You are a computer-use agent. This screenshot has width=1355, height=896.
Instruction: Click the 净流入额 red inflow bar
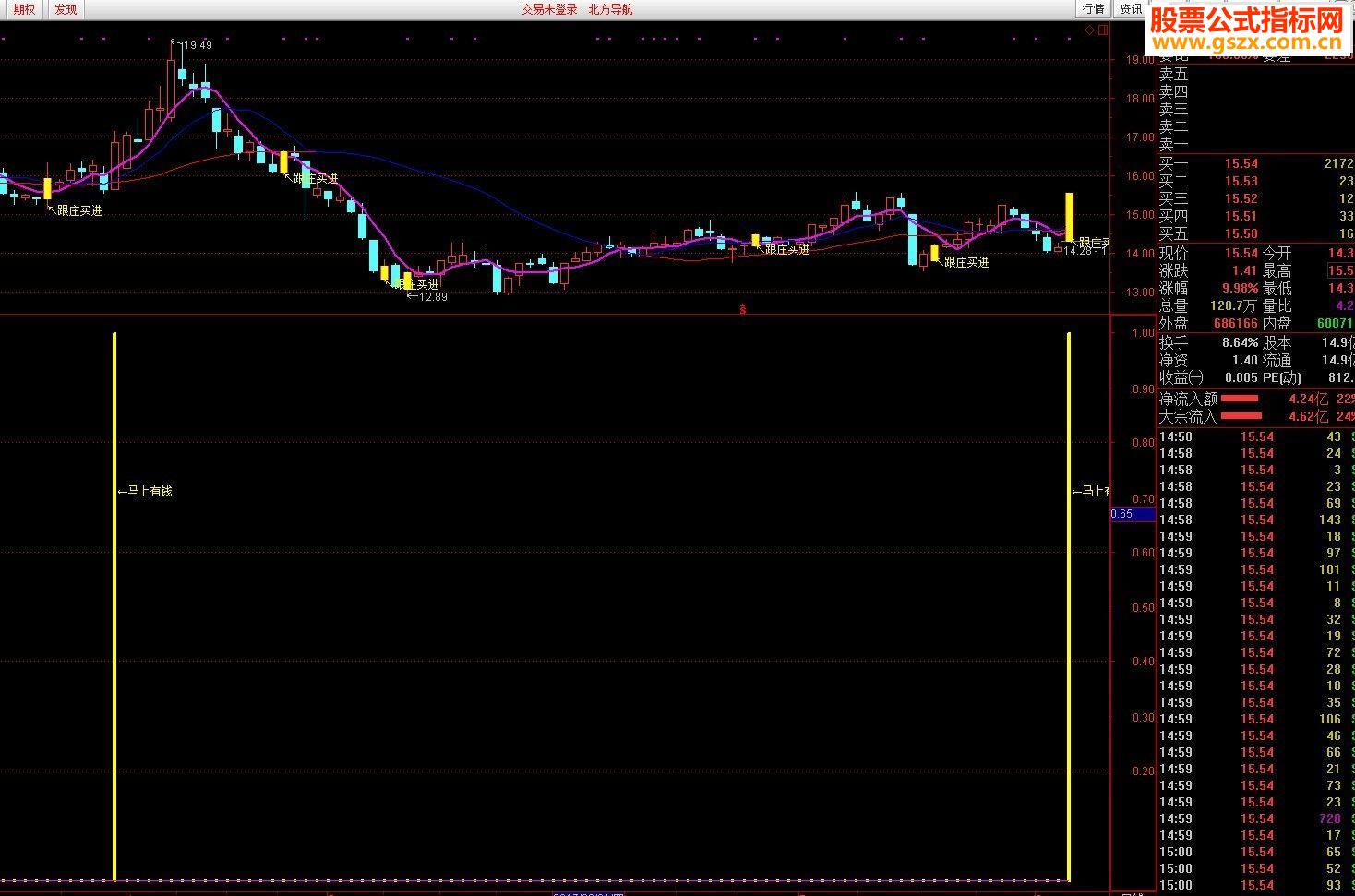(1240, 399)
